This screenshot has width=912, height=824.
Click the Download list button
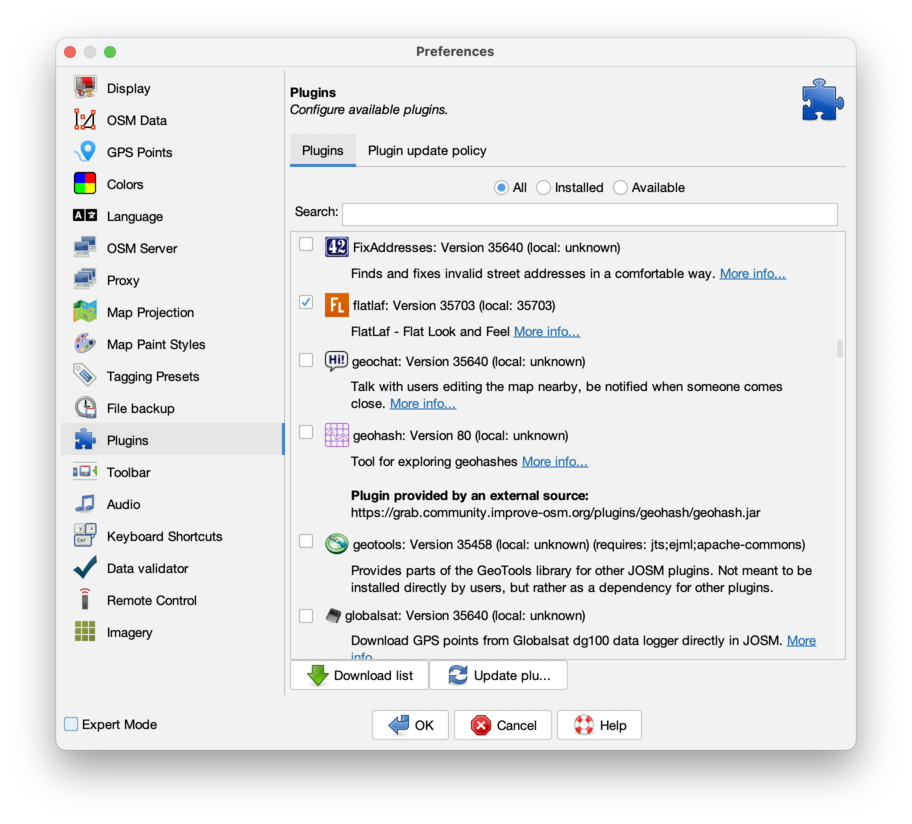[359, 675]
